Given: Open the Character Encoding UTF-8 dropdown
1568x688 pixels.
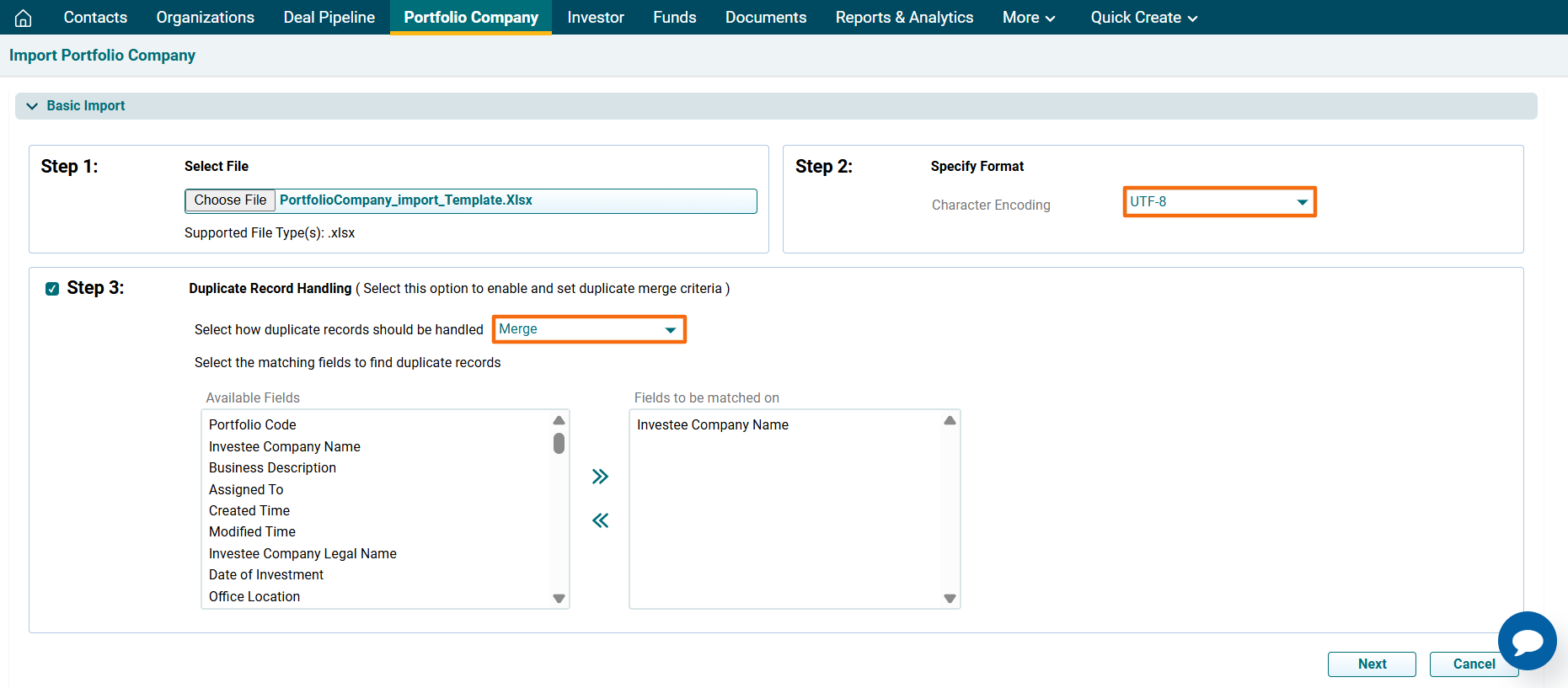Looking at the screenshot, I should point(1219,202).
